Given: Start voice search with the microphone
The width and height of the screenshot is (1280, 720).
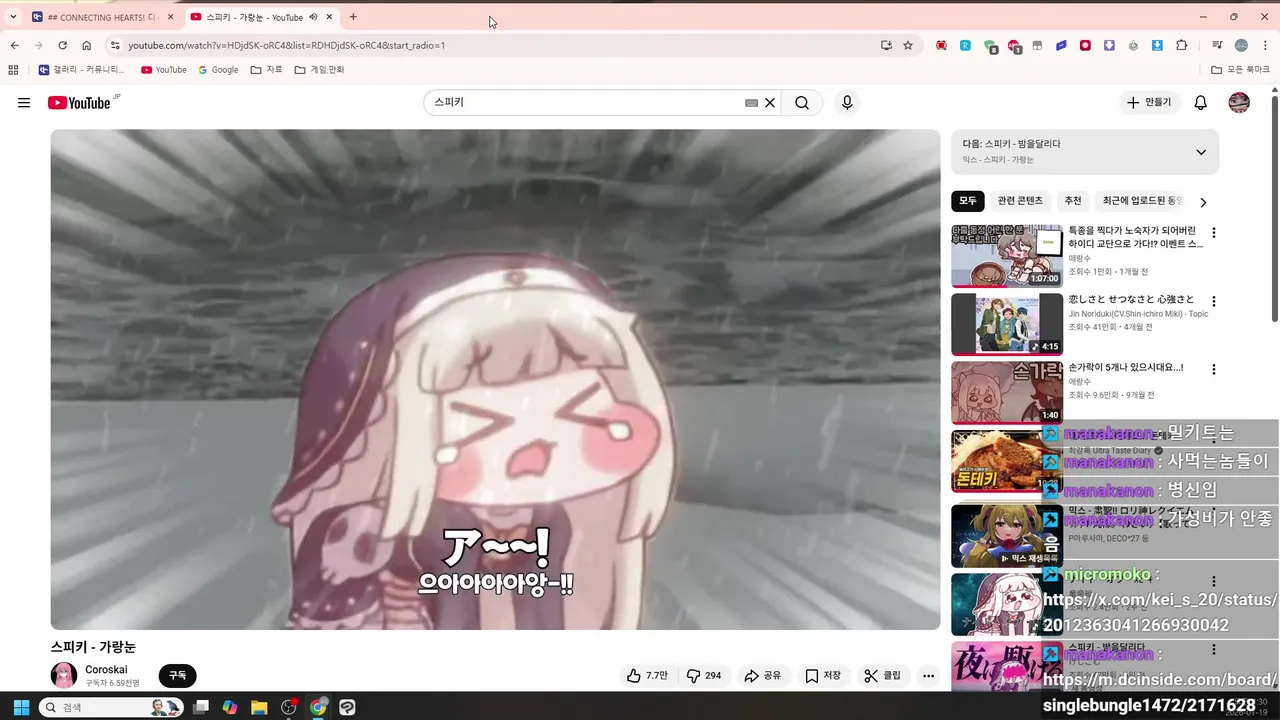Looking at the screenshot, I should [x=847, y=103].
